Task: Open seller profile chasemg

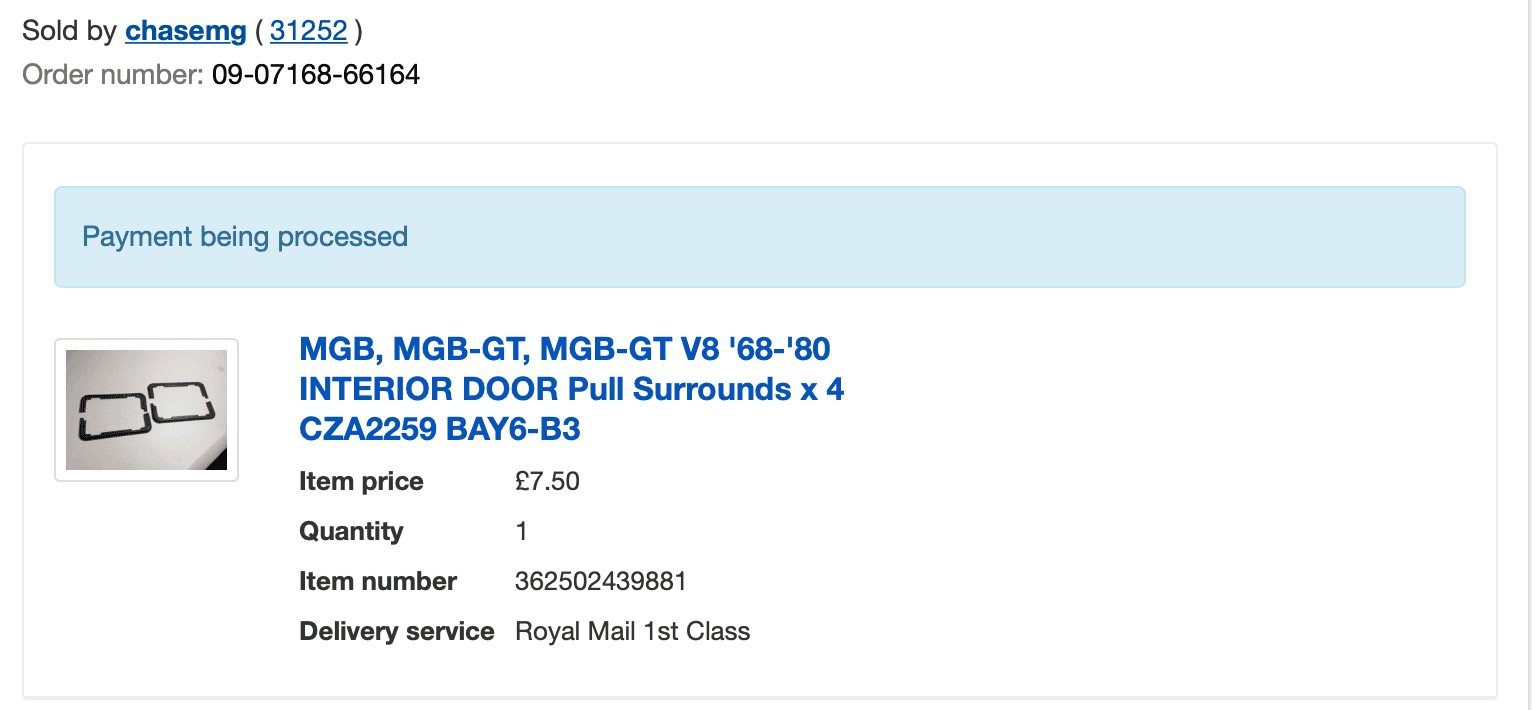Action: point(185,31)
